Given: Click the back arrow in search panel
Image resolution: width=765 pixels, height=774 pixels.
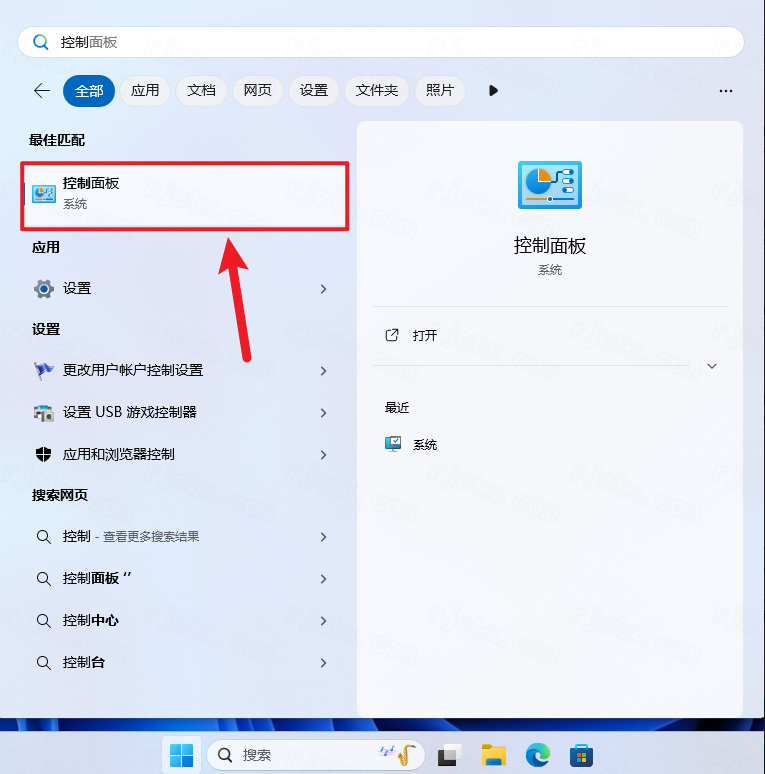Looking at the screenshot, I should (42, 91).
